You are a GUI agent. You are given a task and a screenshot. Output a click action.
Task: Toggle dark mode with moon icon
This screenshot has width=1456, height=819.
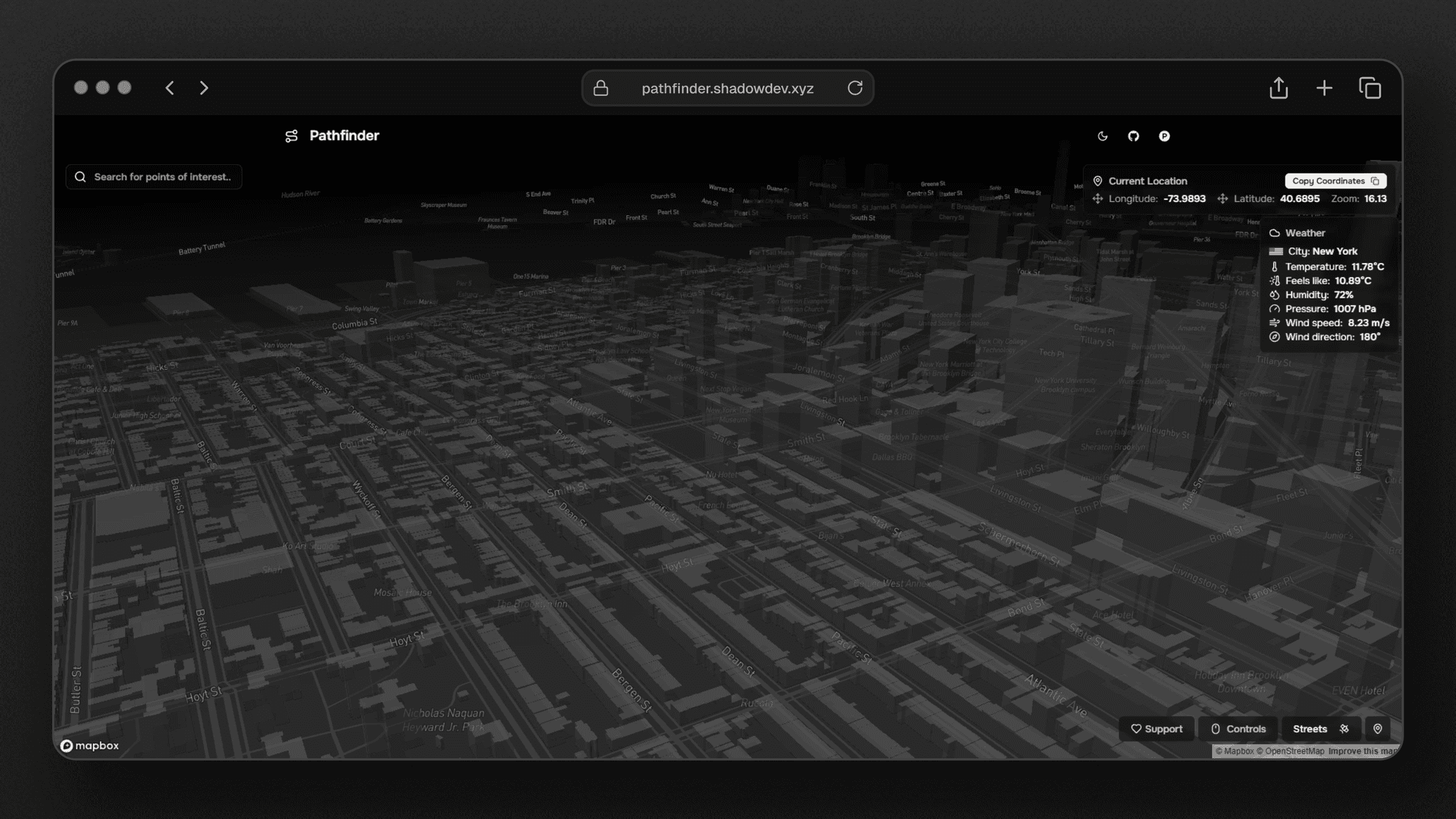click(1103, 136)
